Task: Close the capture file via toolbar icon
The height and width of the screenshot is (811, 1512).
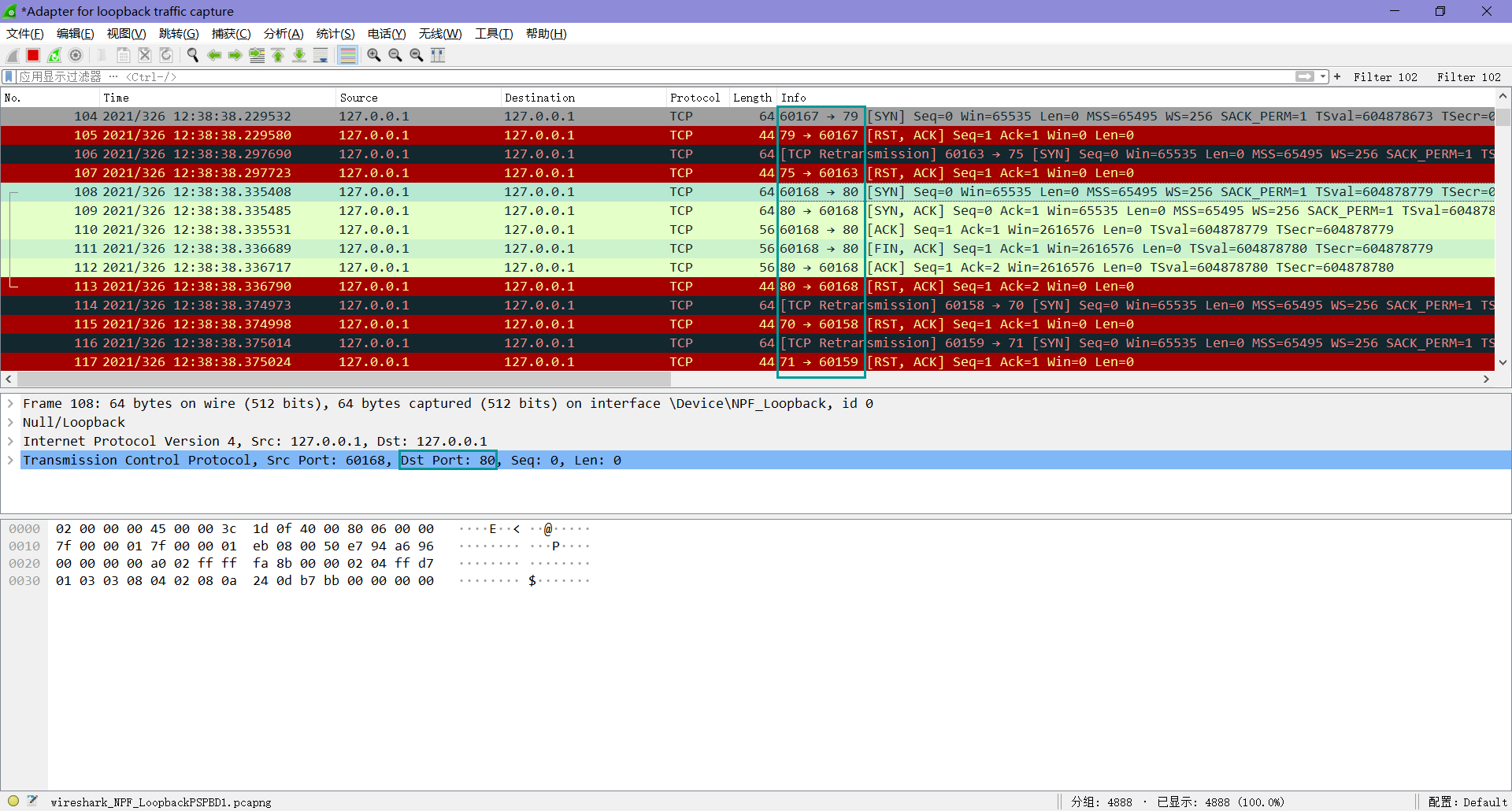Action: click(x=145, y=55)
